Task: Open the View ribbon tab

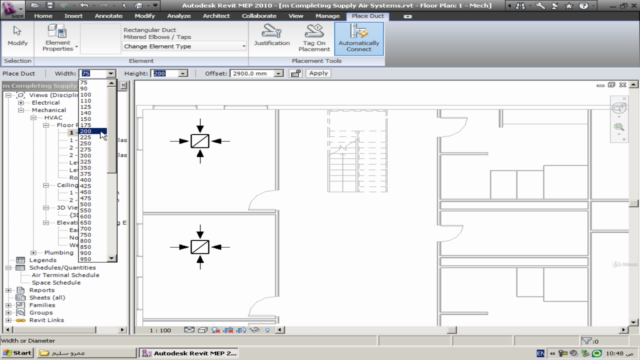Action: (x=296, y=16)
